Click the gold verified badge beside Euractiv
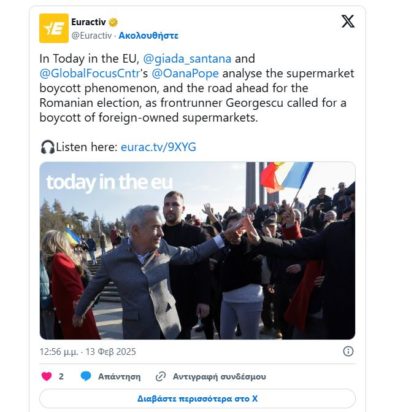414x412 pixels. tap(113, 22)
